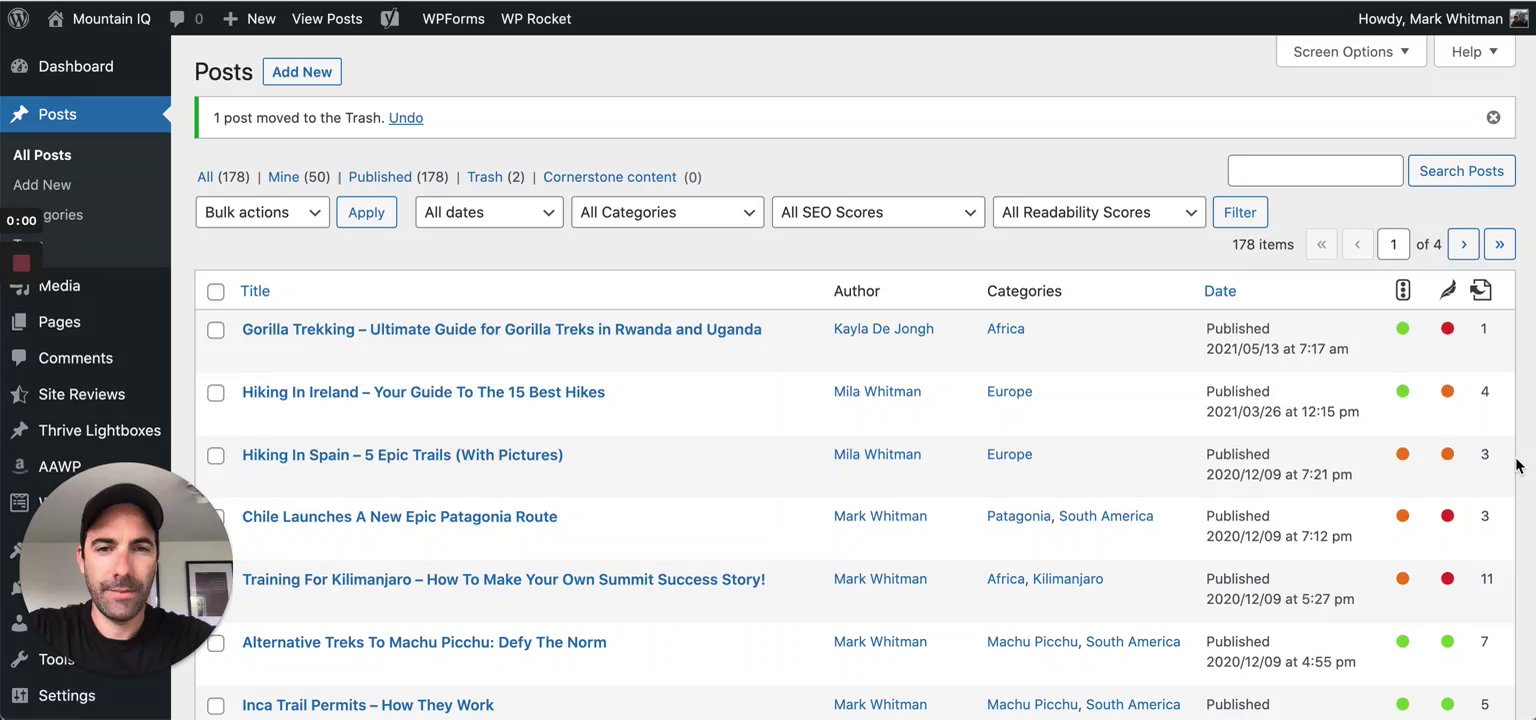The width and height of the screenshot is (1536, 720).
Task: Click the search posts input field
Action: pos(1314,171)
